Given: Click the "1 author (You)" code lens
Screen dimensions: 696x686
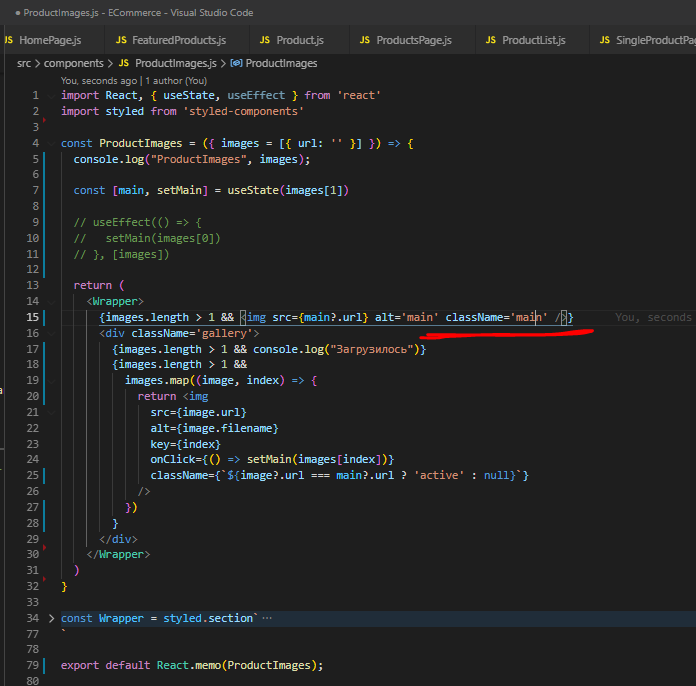Looking at the screenshot, I should [x=176, y=80].
